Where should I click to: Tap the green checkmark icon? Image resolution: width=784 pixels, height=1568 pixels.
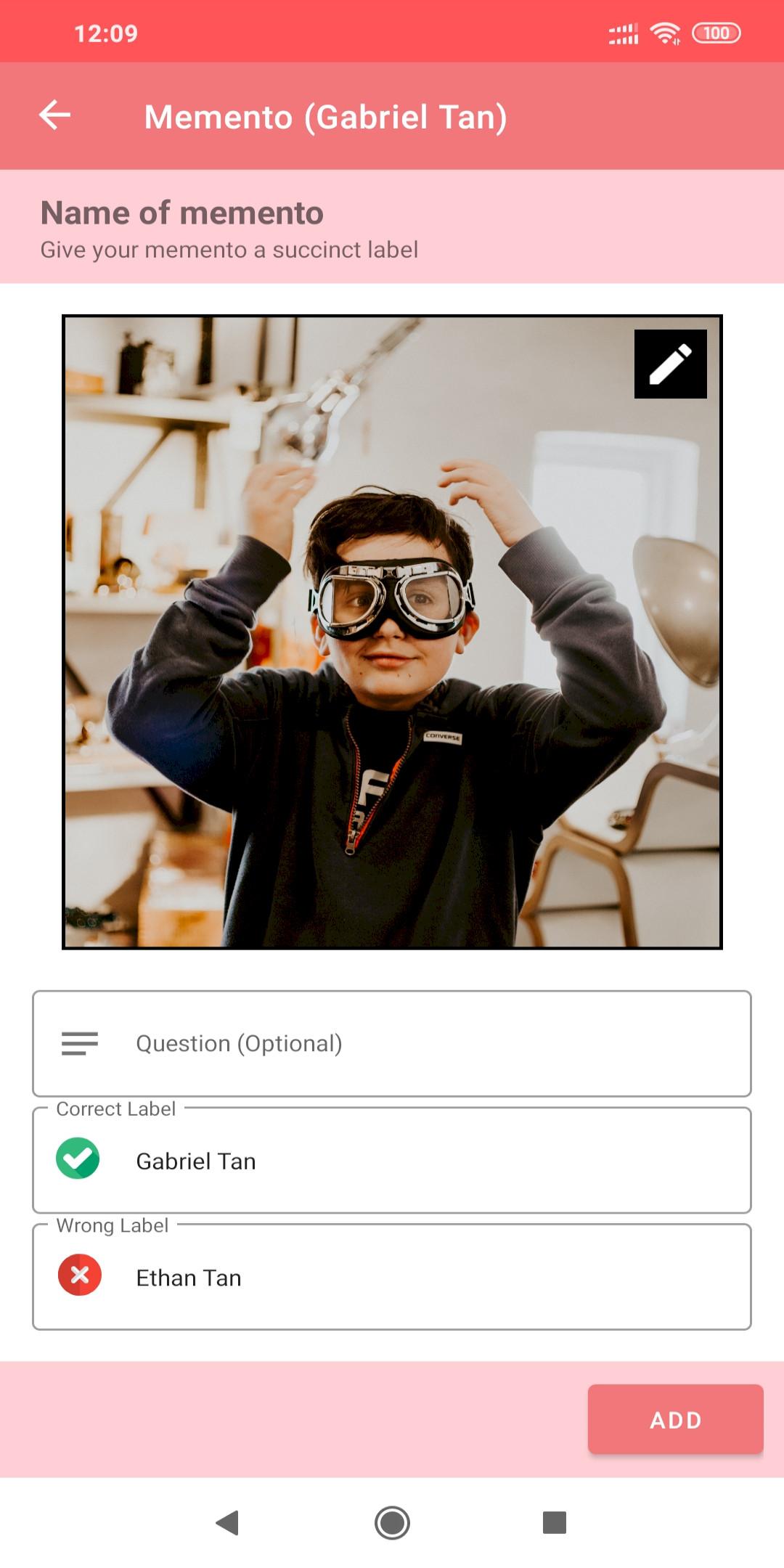point(78,1158)
